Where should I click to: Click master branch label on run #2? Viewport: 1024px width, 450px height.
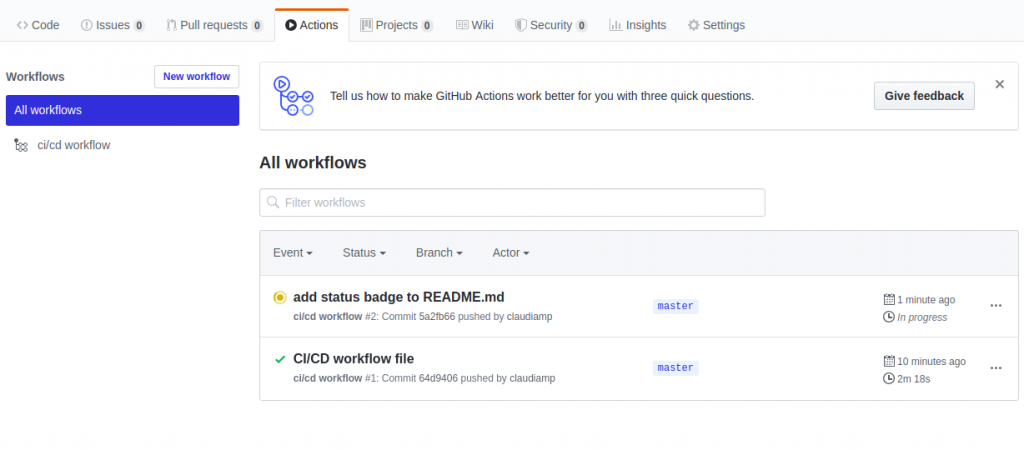675,306
